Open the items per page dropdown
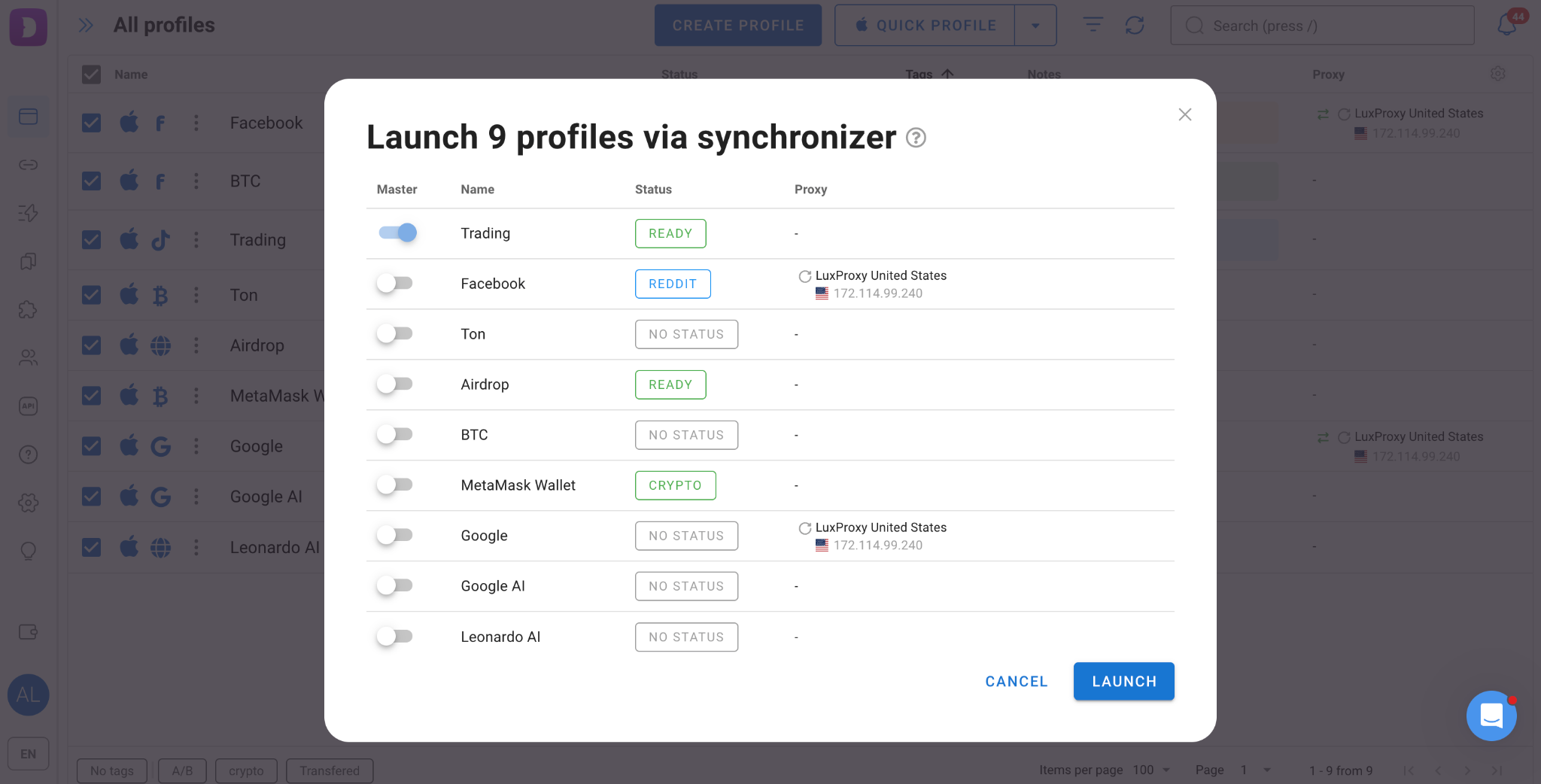 [x=1152, y=770]
